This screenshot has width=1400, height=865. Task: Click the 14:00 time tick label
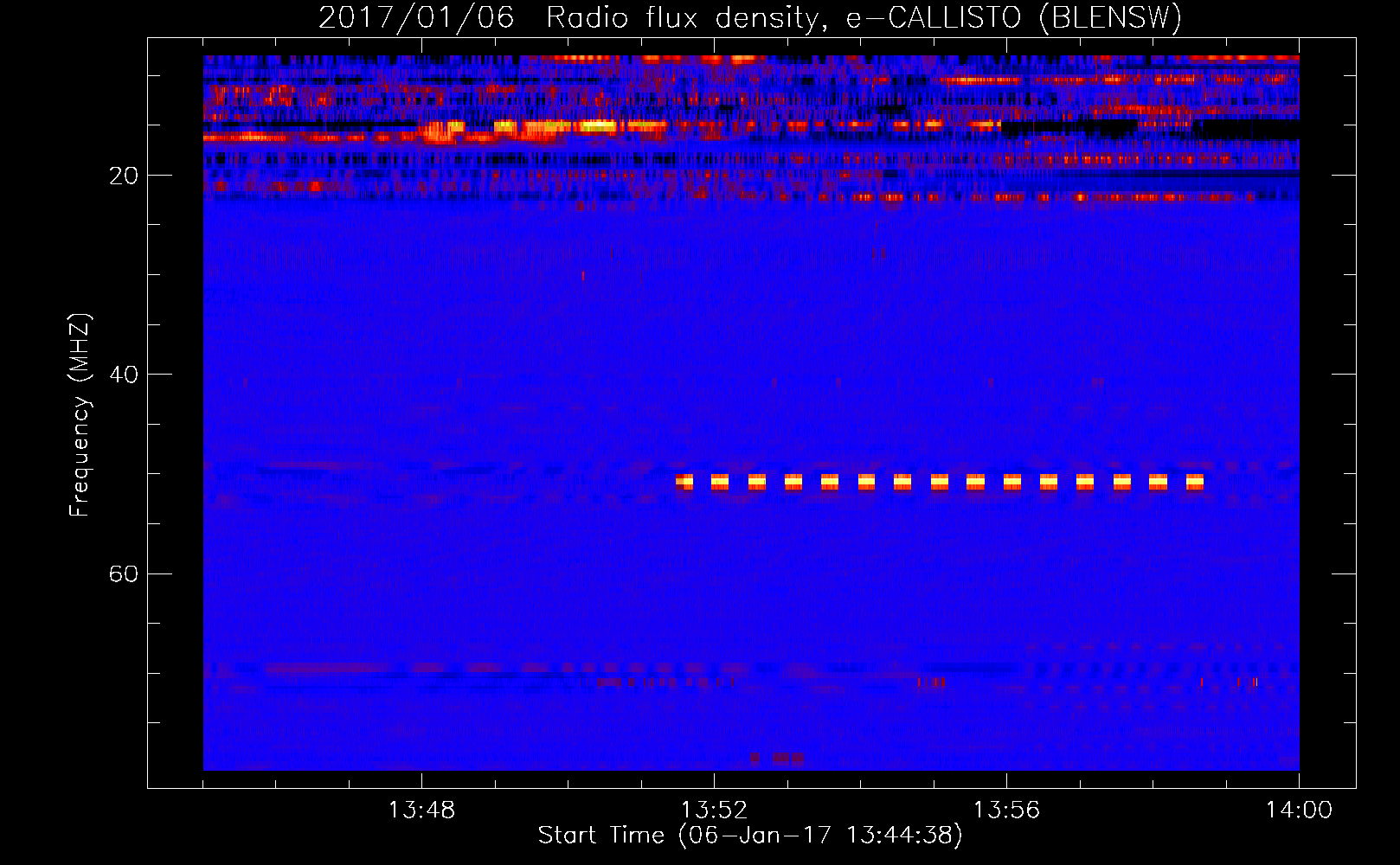tap(1299, 811)
